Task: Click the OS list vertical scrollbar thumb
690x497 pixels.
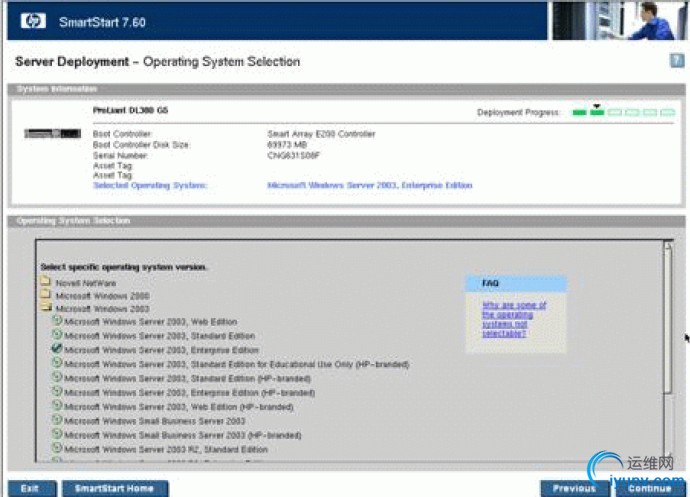Action: (x=668, y=321)
